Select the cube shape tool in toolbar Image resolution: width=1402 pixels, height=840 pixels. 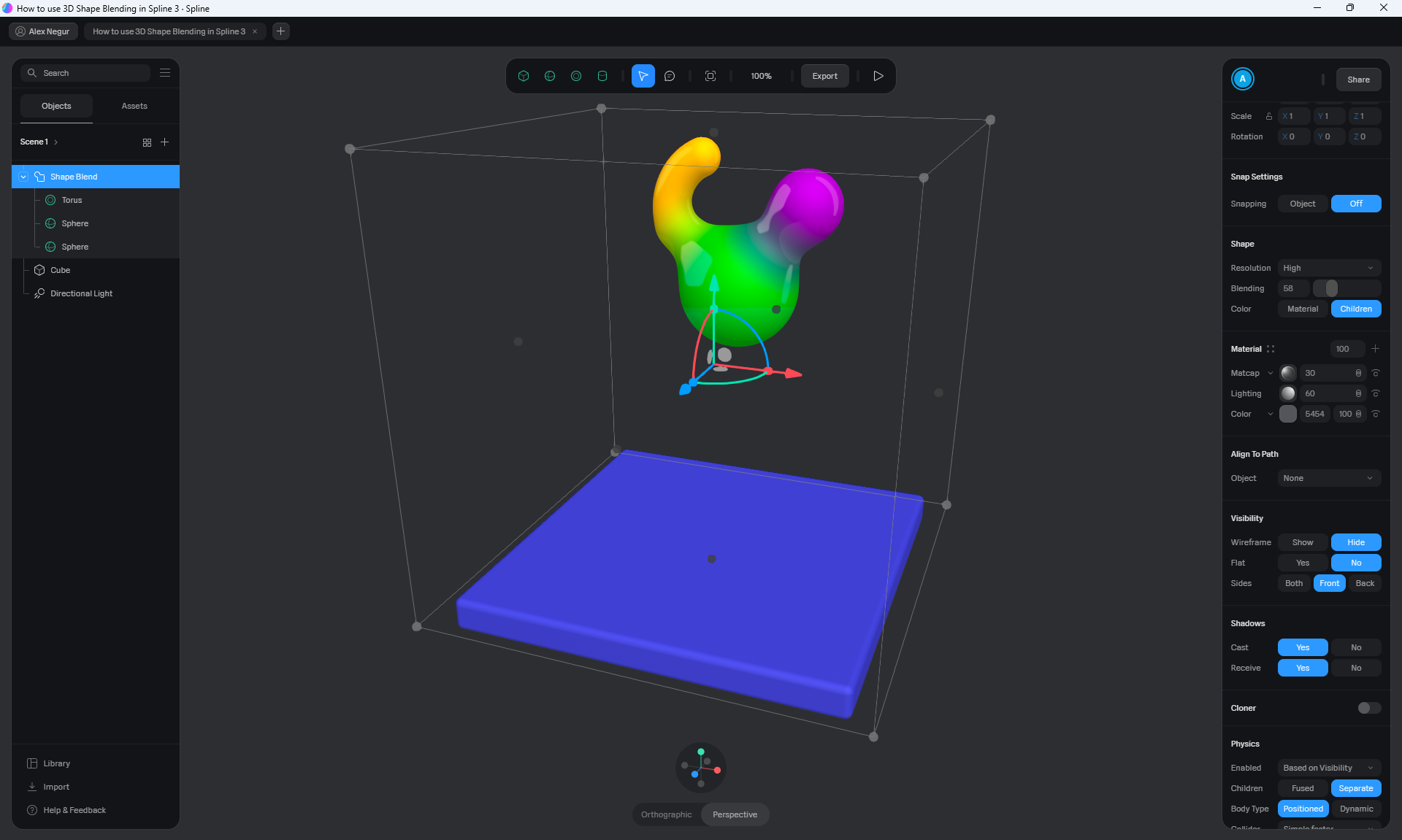point(524,76)
